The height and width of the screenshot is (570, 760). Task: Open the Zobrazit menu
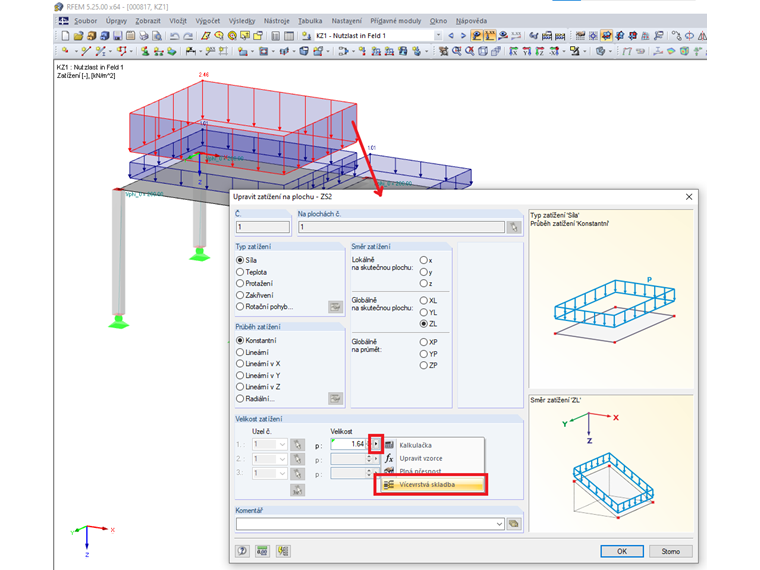[148, 21]
